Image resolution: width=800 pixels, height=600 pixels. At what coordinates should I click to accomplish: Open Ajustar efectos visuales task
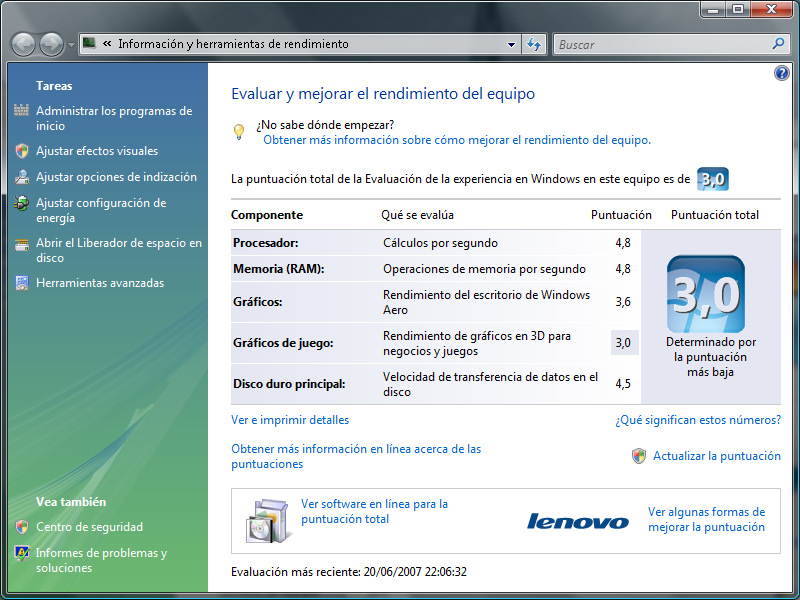(x=96, y=151)
